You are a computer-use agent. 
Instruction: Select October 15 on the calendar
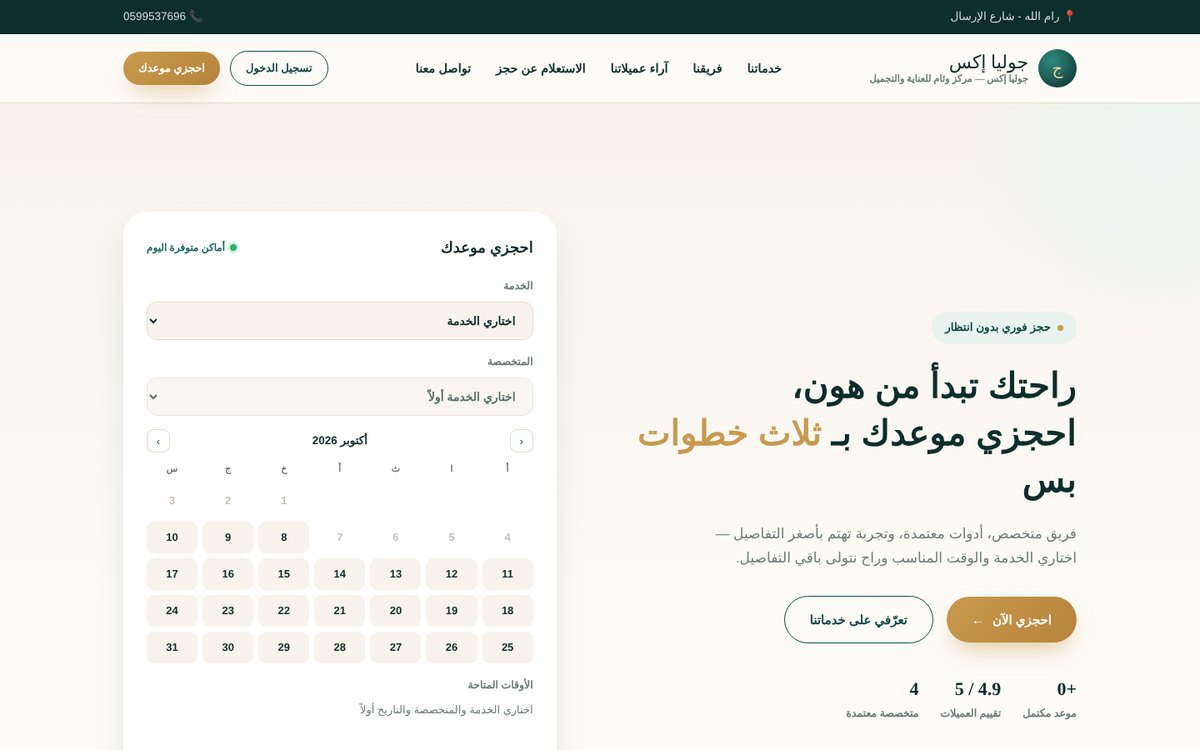[x=284, y=574]
